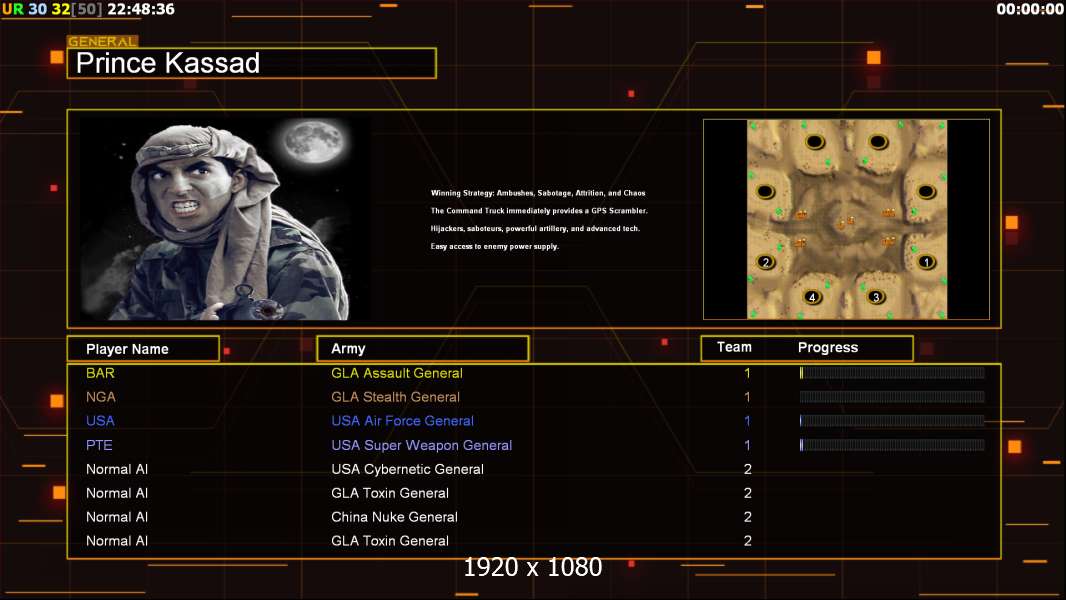1066x600 pixels.
Task: Click USA Cybernetic General army entry
Action: coord(407,469)
